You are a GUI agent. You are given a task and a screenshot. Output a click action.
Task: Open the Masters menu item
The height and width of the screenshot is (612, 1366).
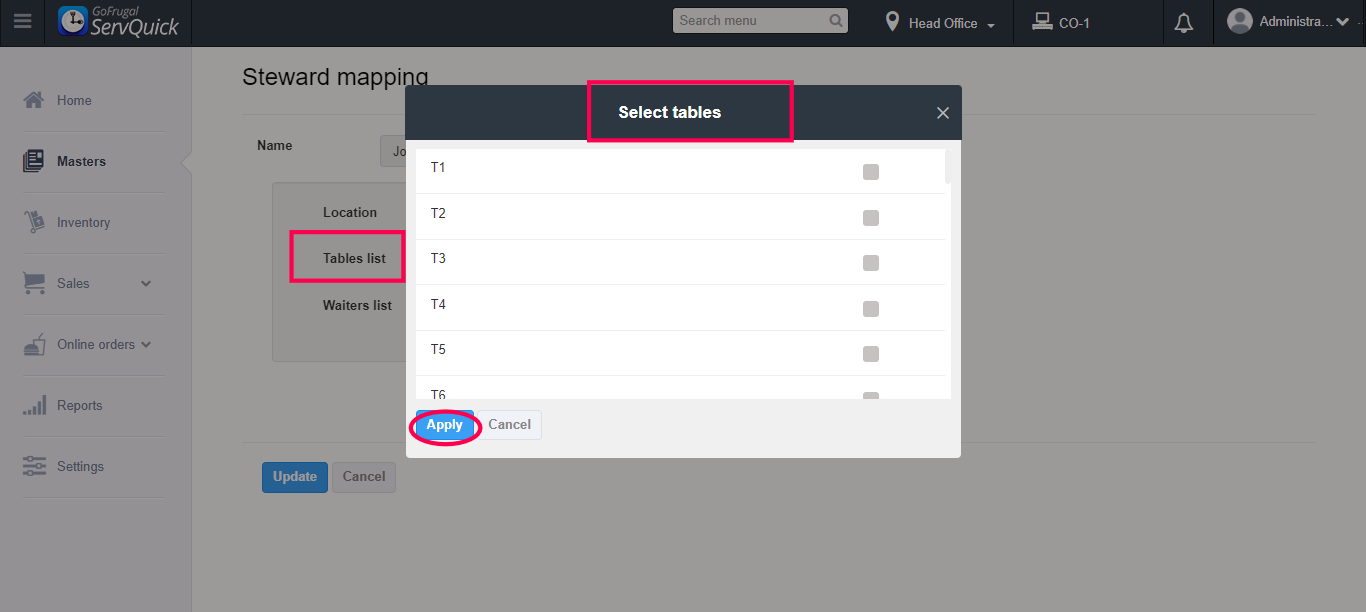tap(81, 161)
